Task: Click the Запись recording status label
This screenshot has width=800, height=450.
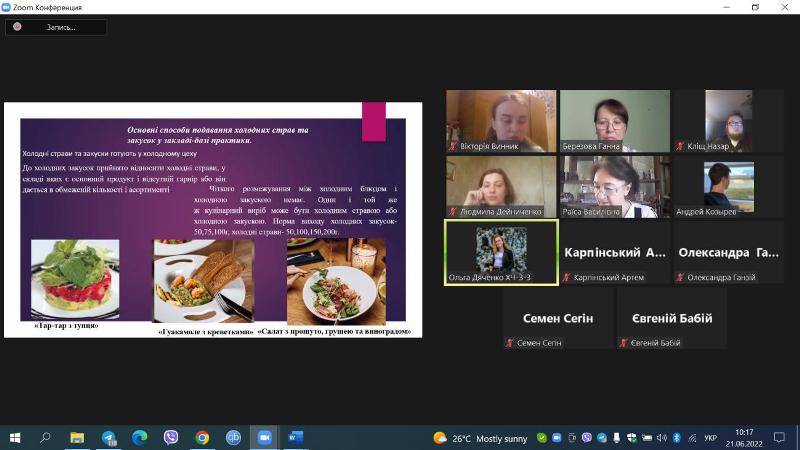Action: [x=61, y=27]
